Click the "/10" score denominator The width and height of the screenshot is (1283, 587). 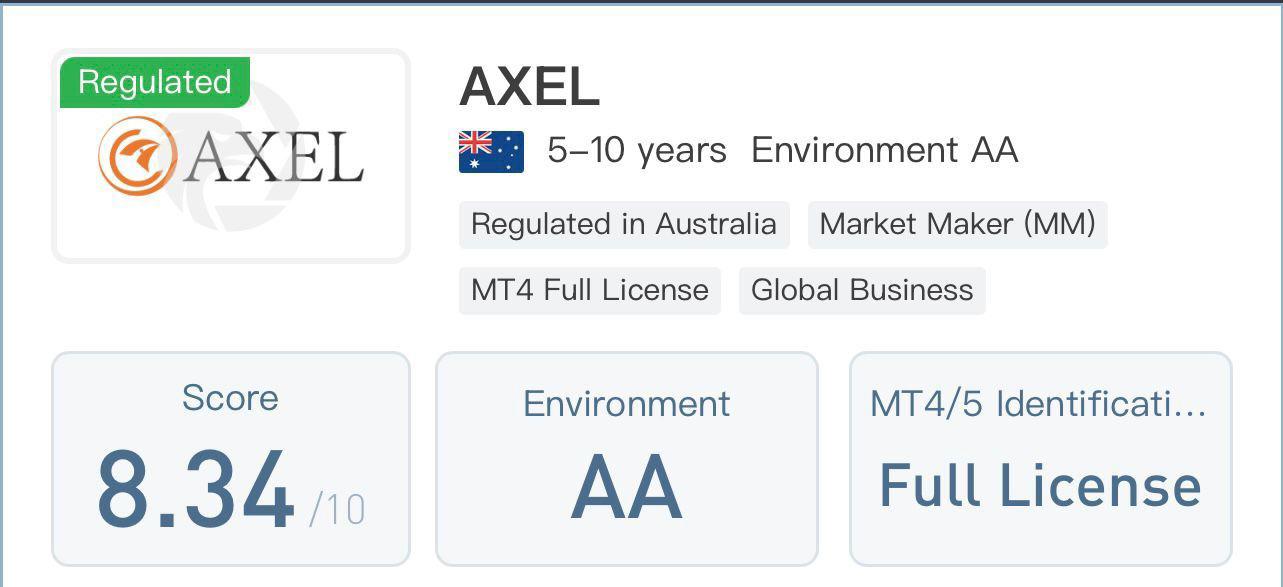pos(337,510)
